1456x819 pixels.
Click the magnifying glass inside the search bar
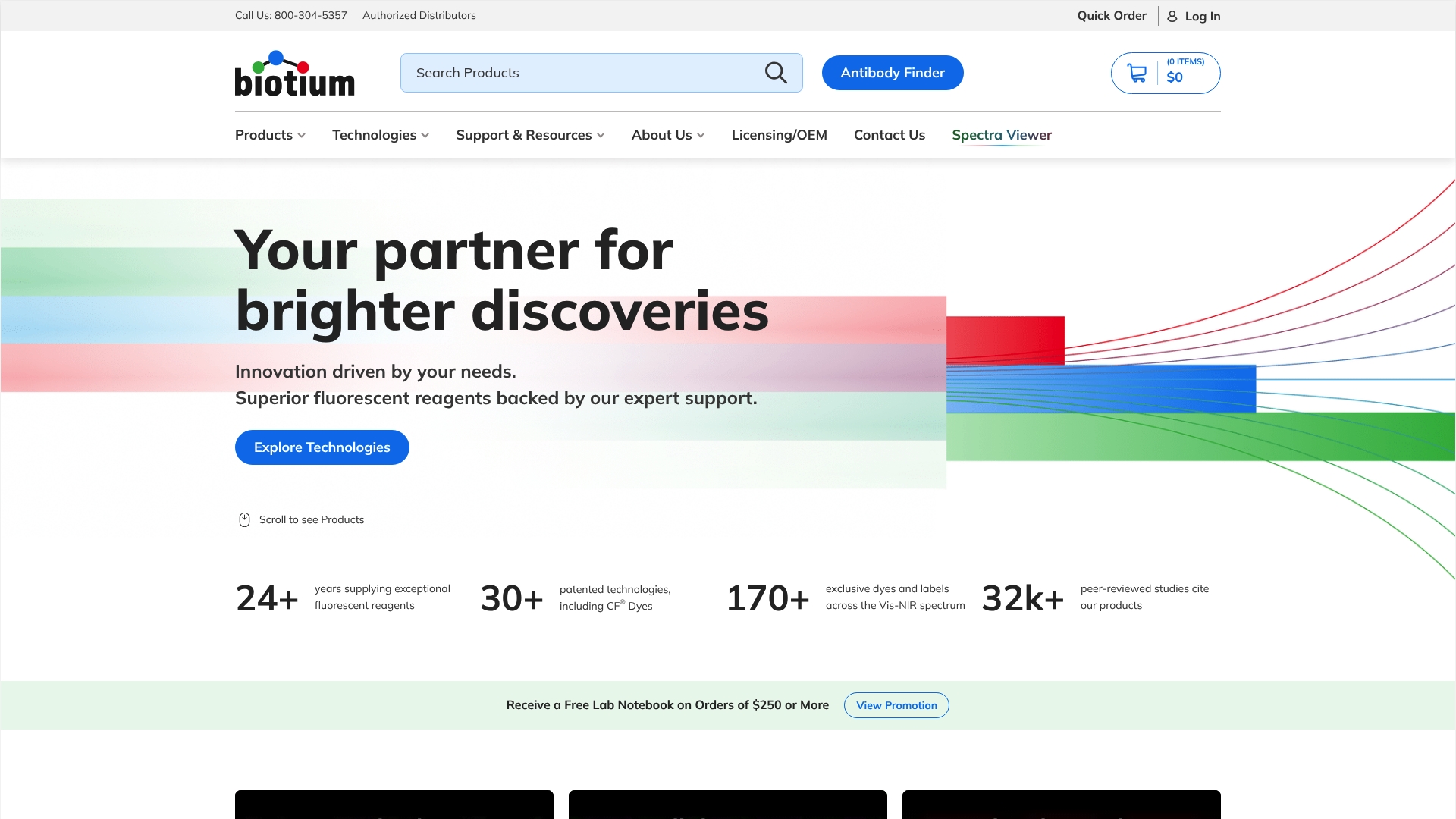775,72
